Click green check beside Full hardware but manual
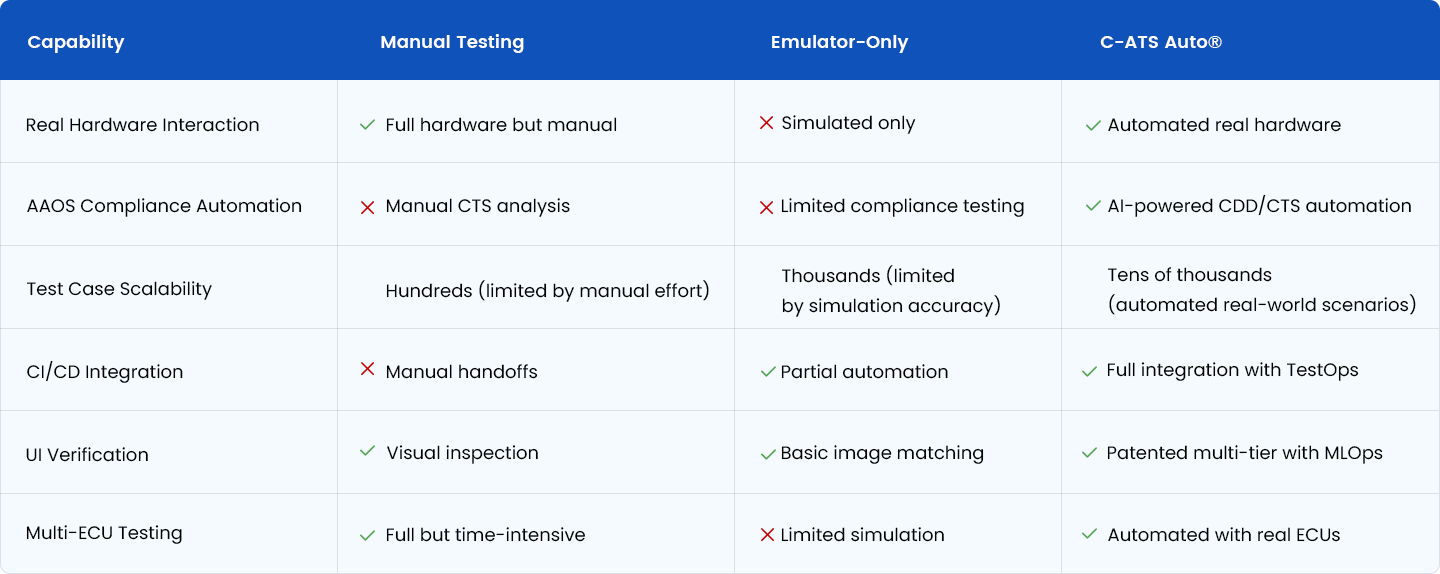The width and height of the screenshot is (1440, 574). click(367, 125)
